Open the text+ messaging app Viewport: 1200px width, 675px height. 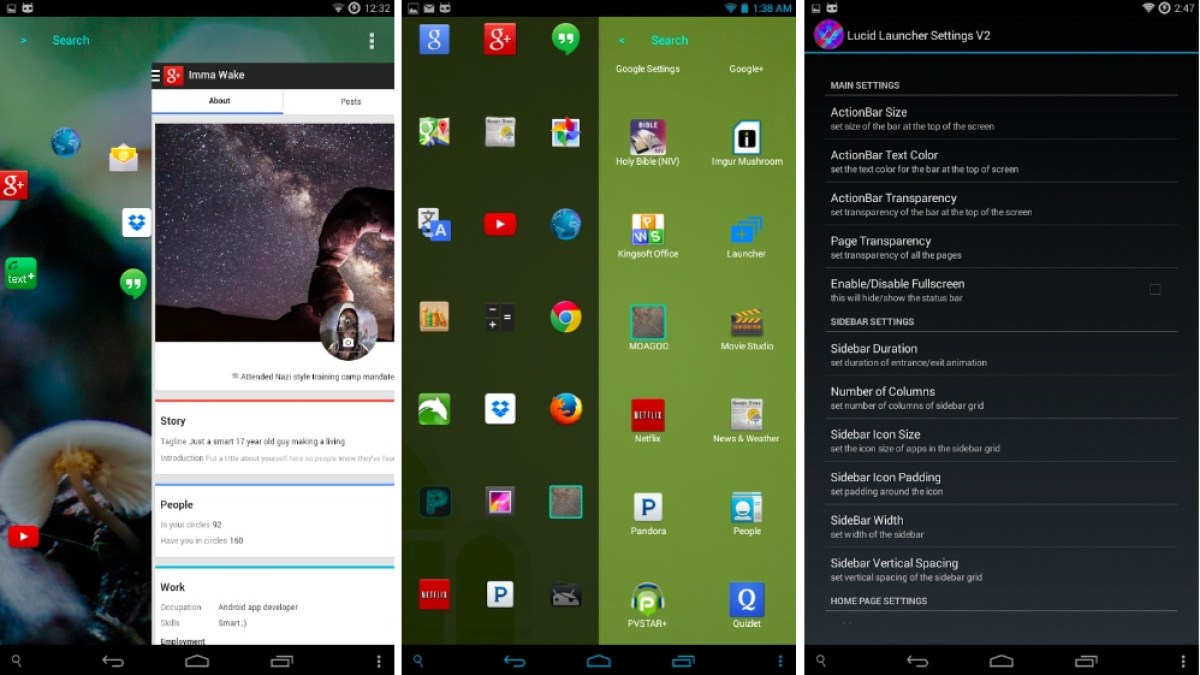[x=21, y=273]
